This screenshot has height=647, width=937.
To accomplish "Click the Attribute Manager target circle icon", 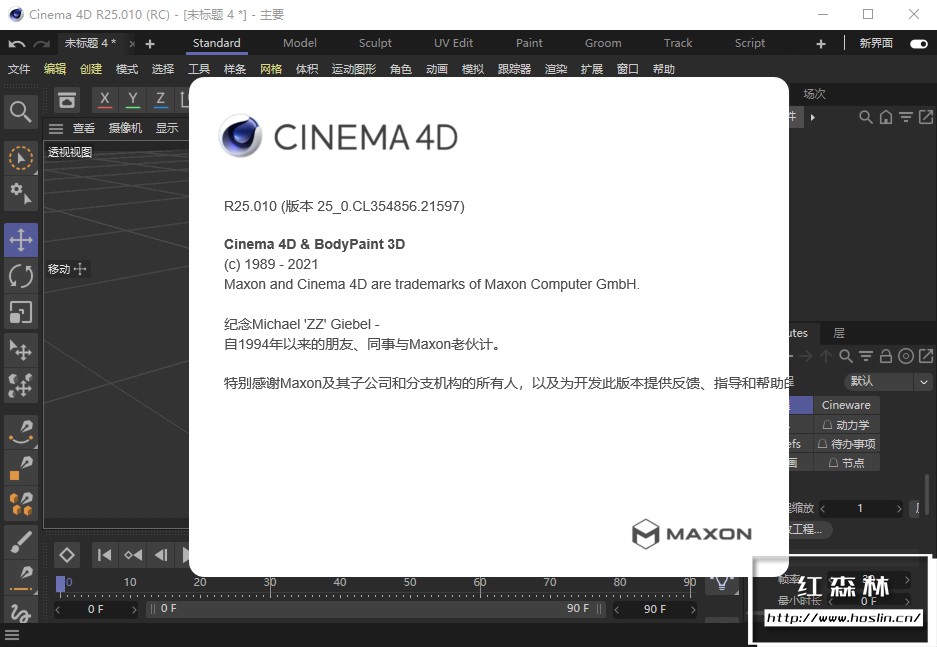I will 906,357.
